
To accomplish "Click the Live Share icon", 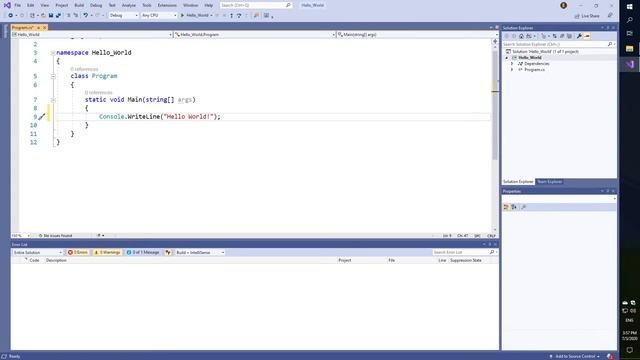I will click(577, 16).
